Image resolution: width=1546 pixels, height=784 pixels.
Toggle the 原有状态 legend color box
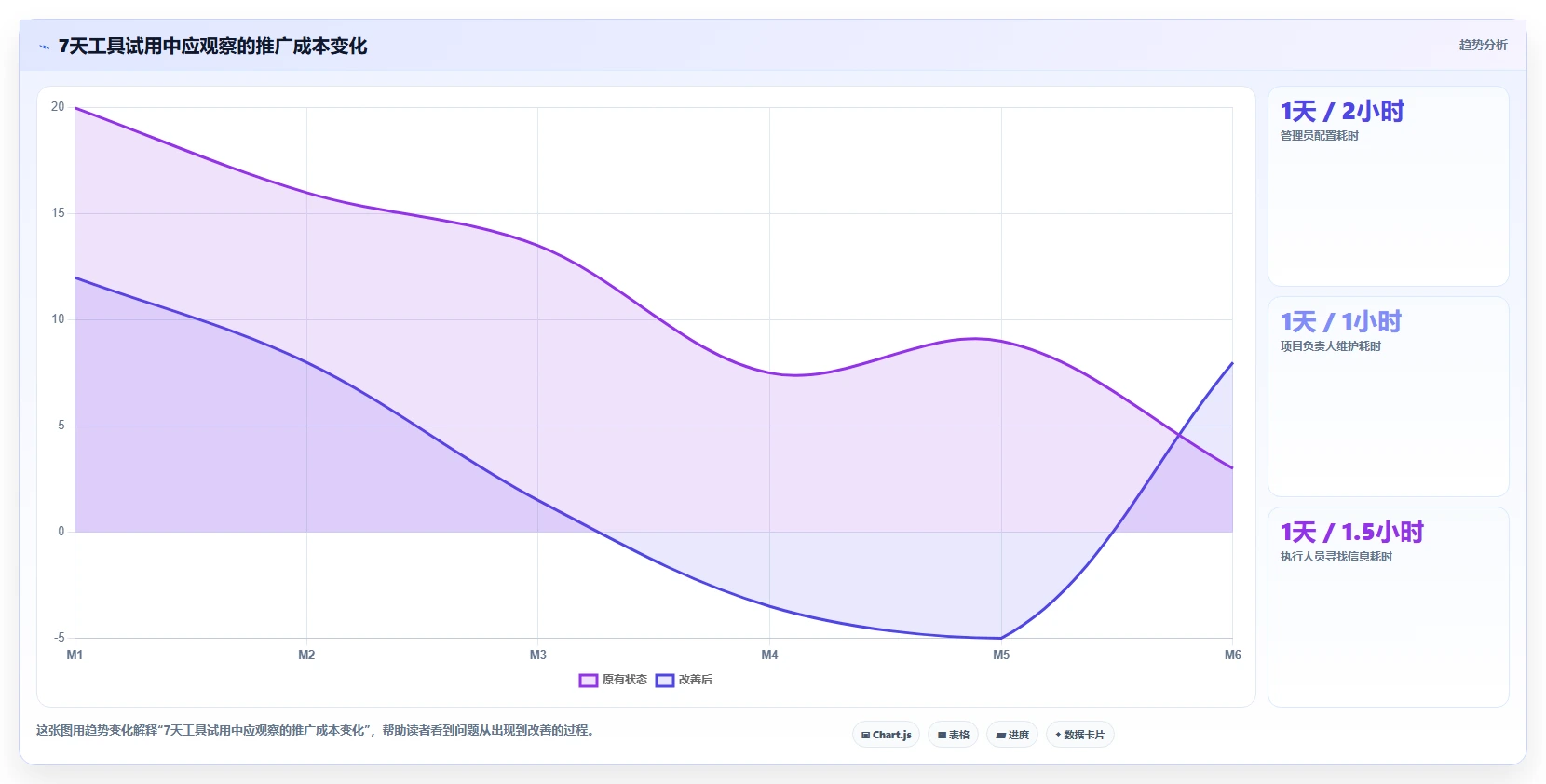[x=588, y=681]
